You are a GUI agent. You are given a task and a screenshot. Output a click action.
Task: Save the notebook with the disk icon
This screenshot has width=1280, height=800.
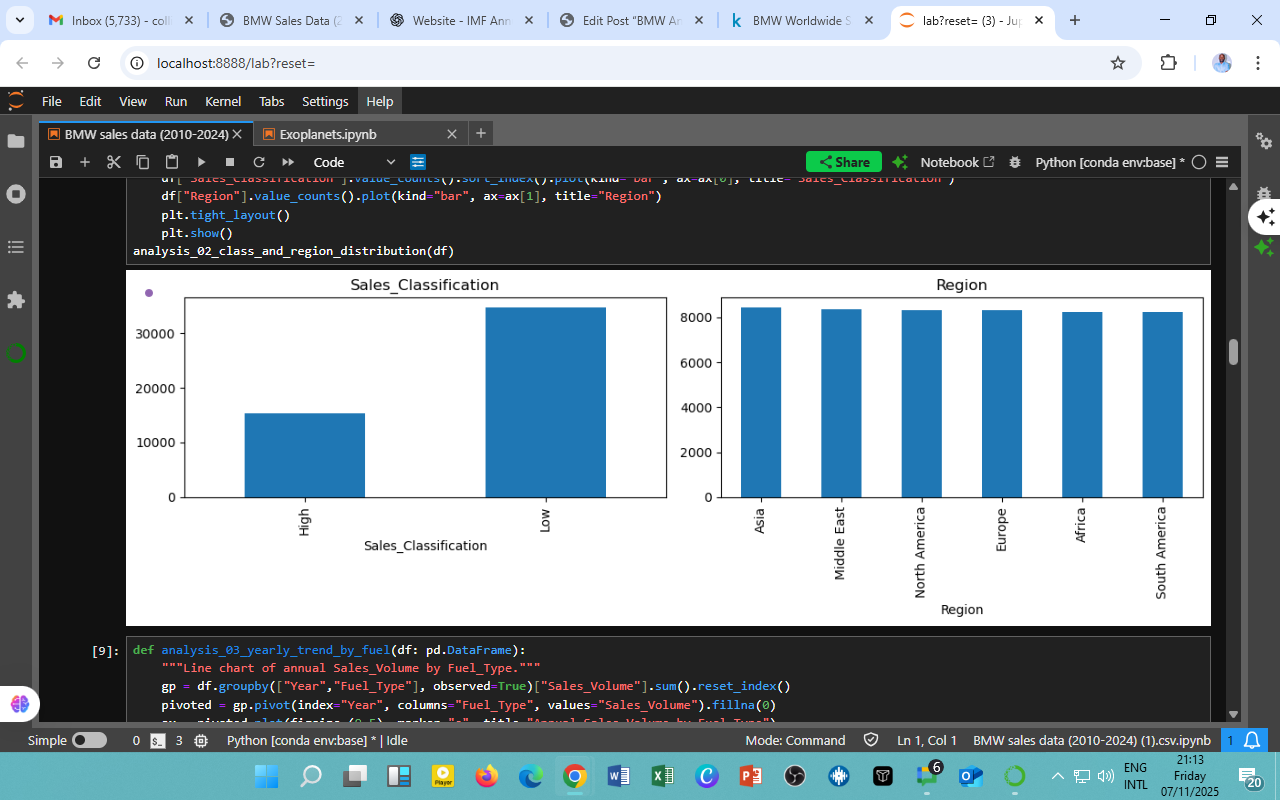coord(56,162)
